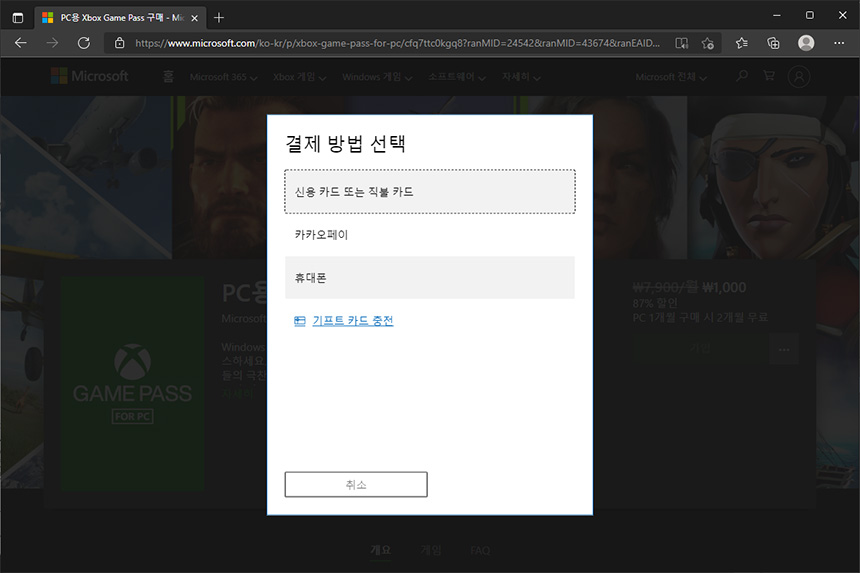Click the address bar URL field
The width and height of the screenshot is (860, 573).
pyautogui.click(x=397, y=43)
